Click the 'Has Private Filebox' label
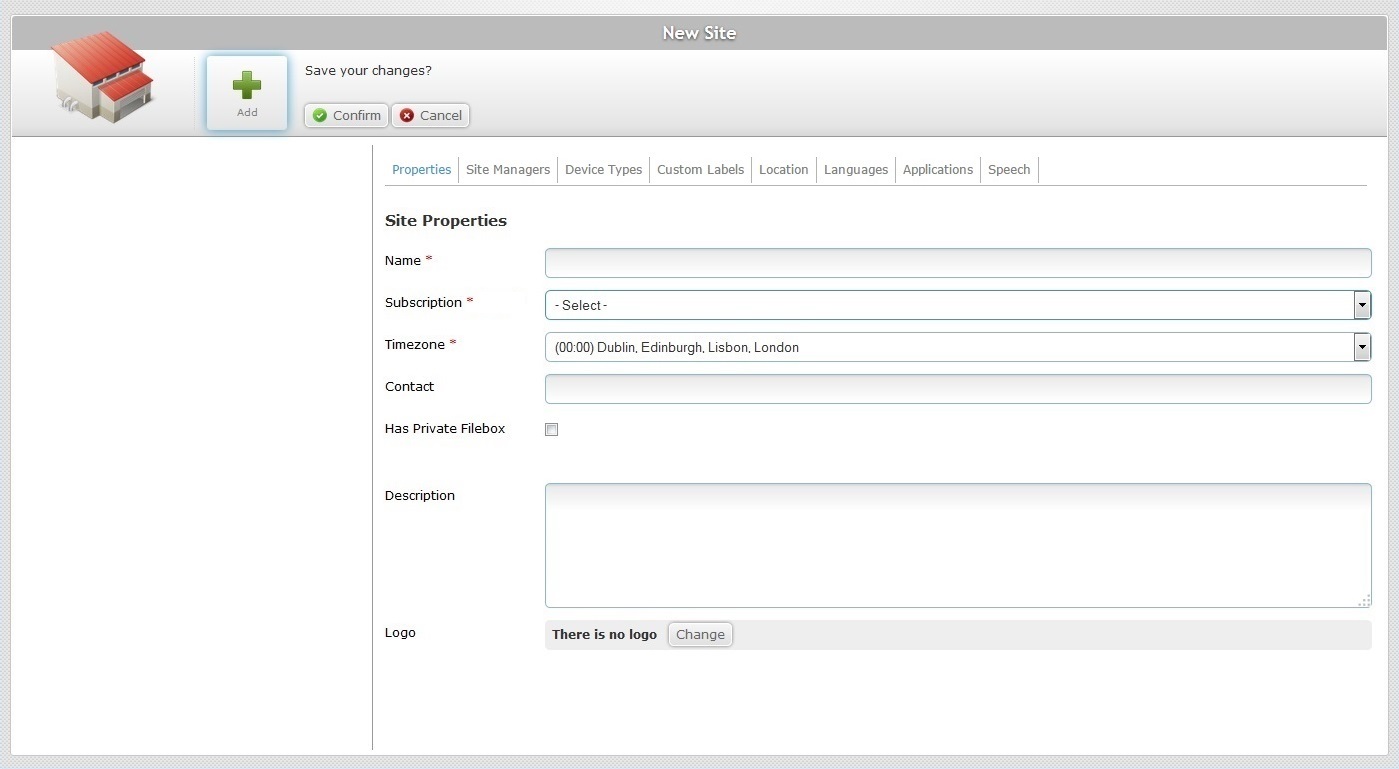The height and width of the screenshot is (769, 1399). click(x=445, y=429)
